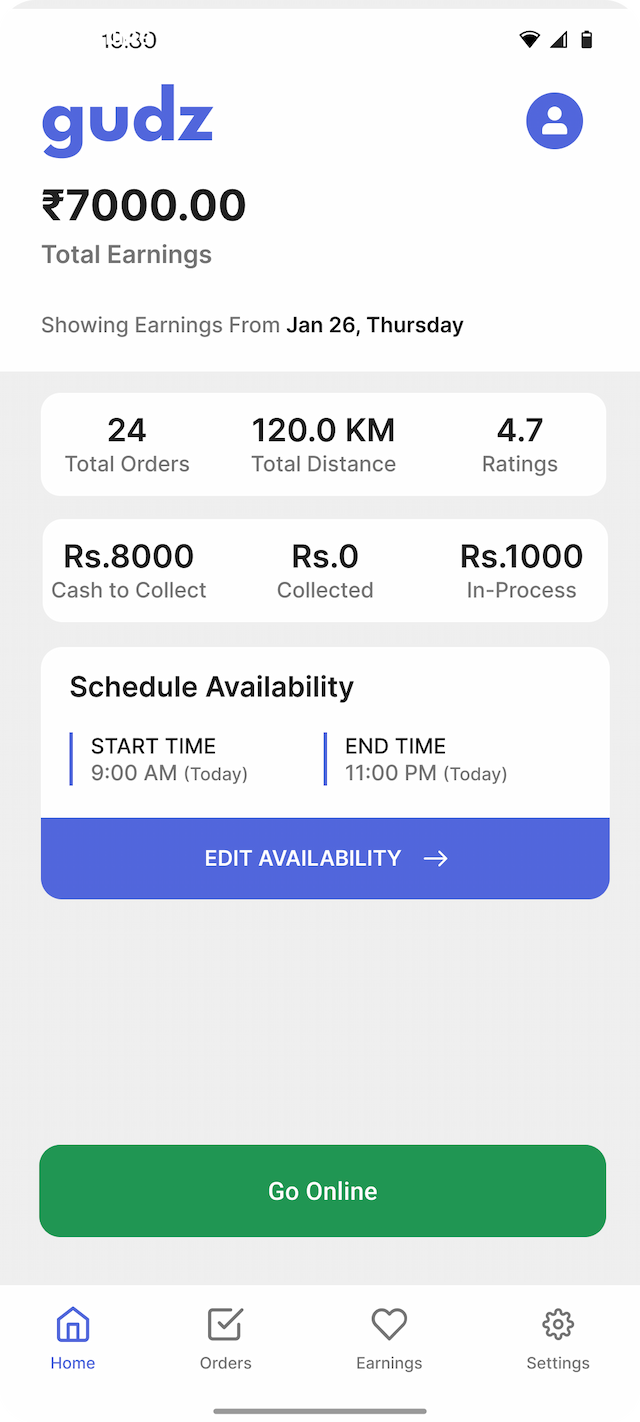This screenshot has width=640, height=1422.
Task: Open the user profile icon
Action: [554, 121]
